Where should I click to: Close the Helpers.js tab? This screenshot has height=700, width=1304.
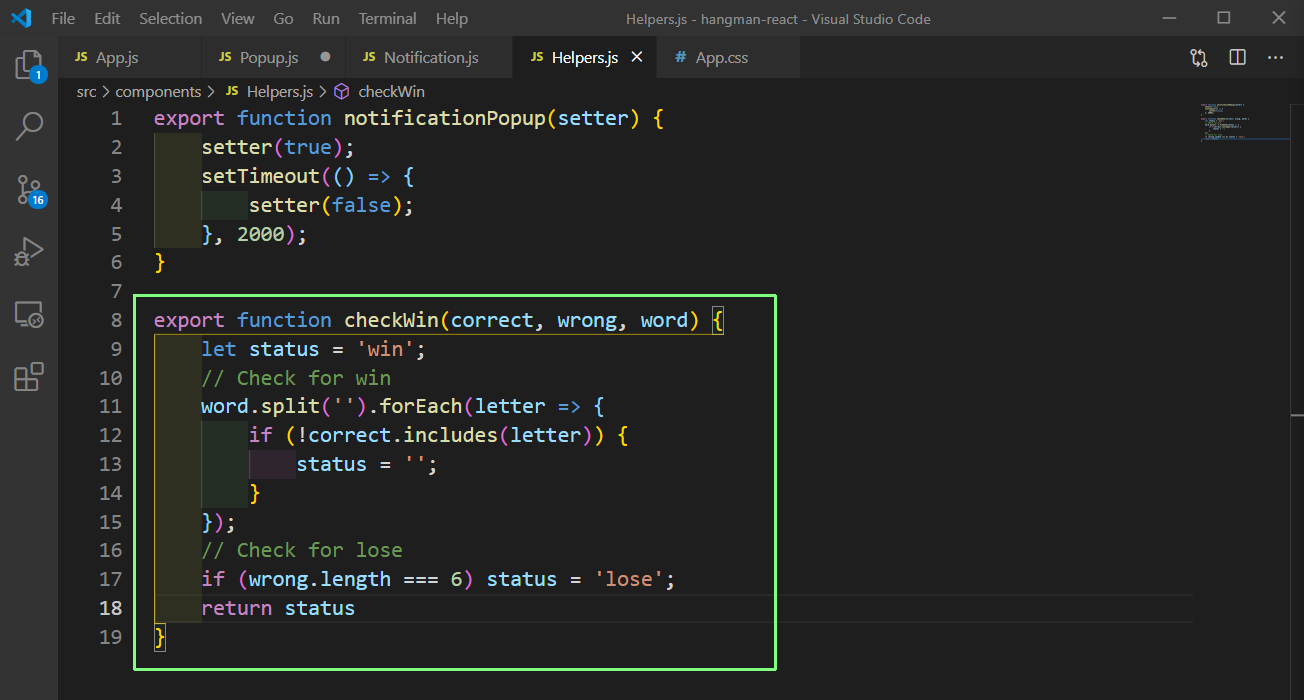[637, 58]
